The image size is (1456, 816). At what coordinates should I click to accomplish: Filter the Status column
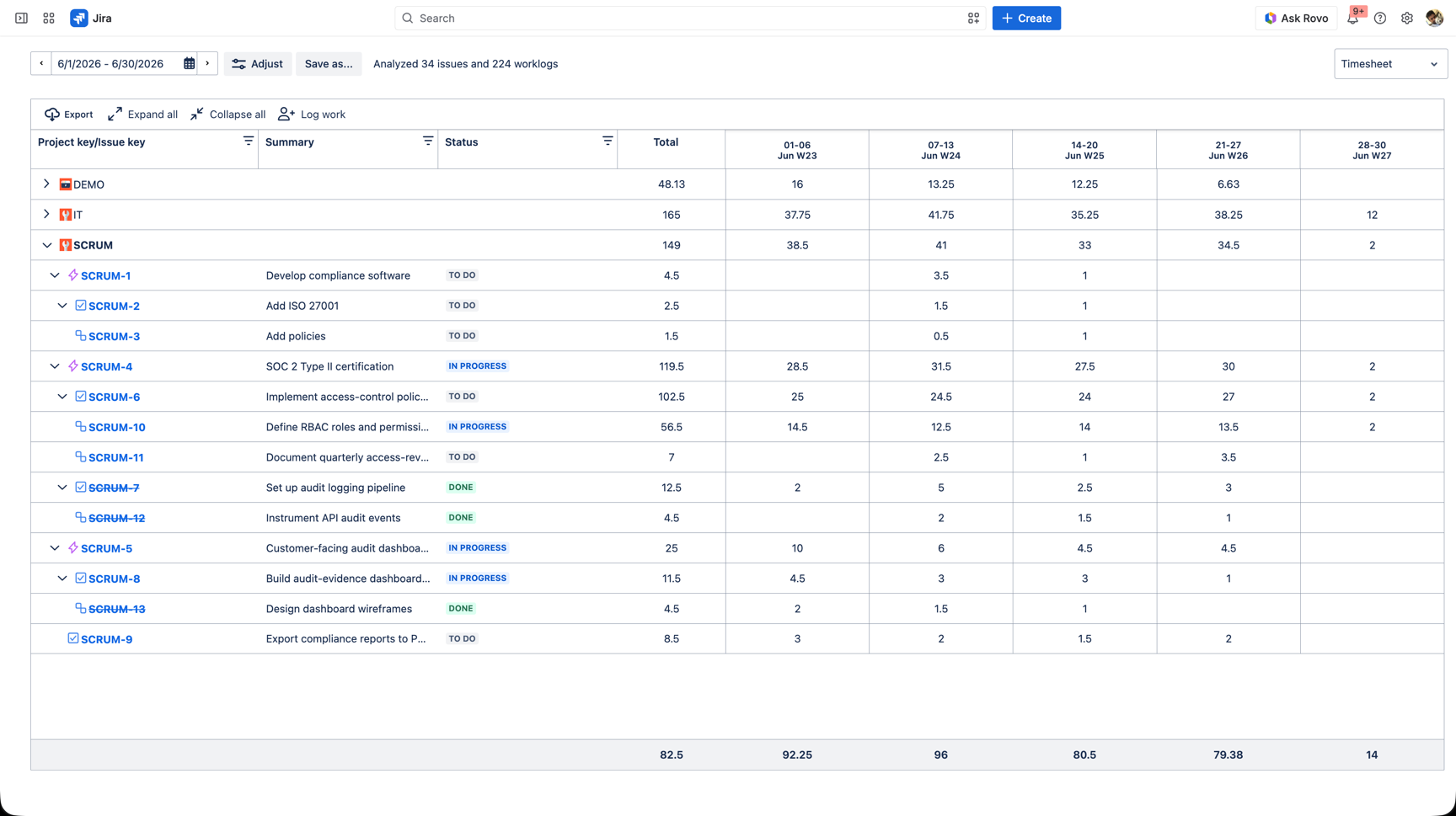pyautogui.click(x=608, y=141)
